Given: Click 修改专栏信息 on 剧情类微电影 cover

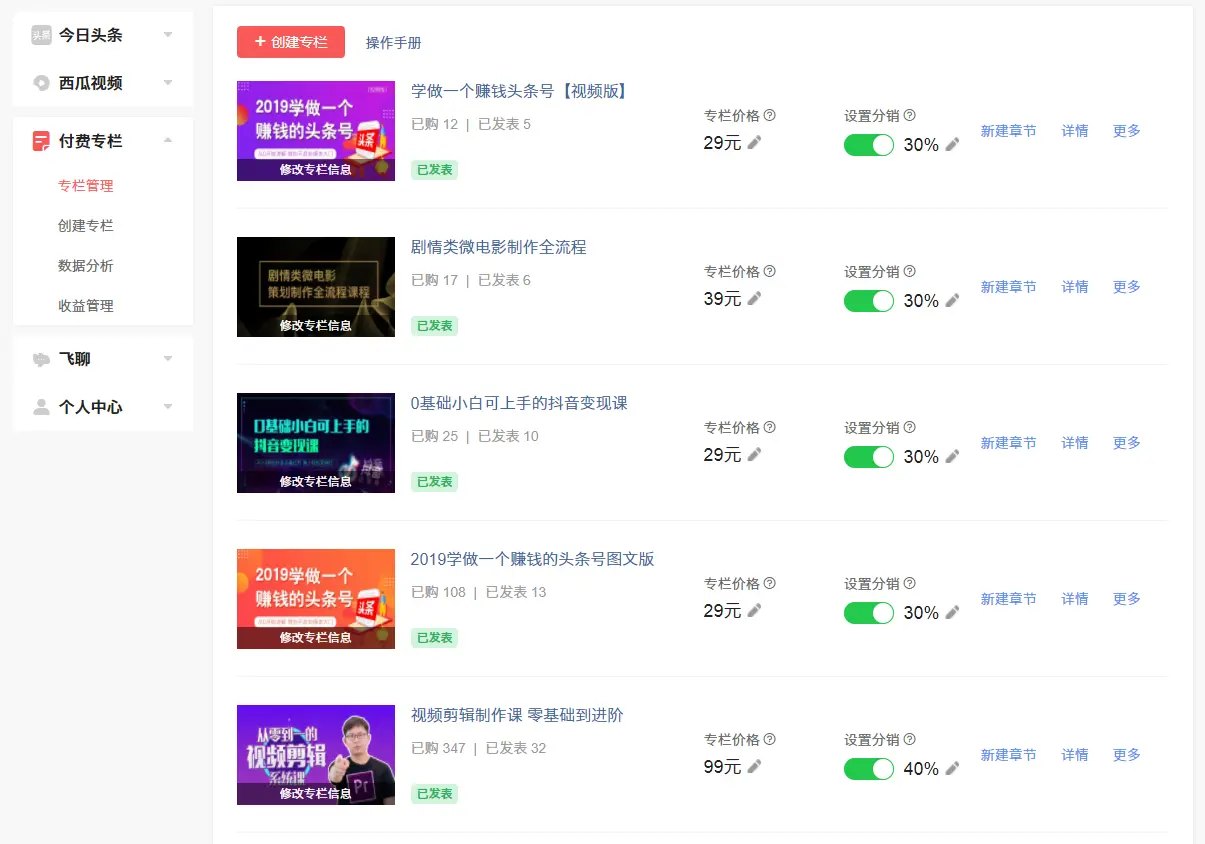Looking at the screenshot, I should (x=316, y=326).
